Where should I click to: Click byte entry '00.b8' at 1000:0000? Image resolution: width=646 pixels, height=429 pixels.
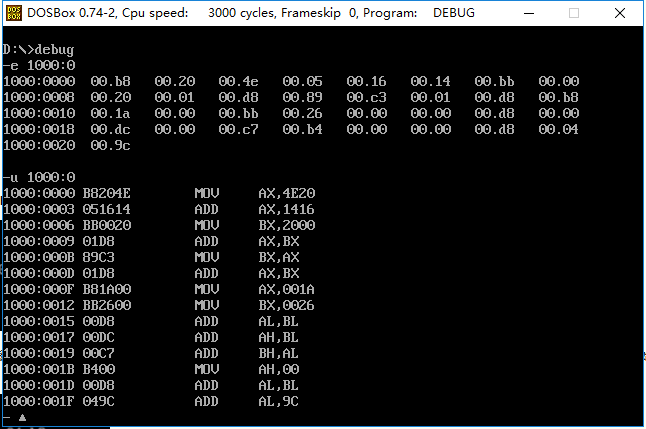tap(110, 81)
